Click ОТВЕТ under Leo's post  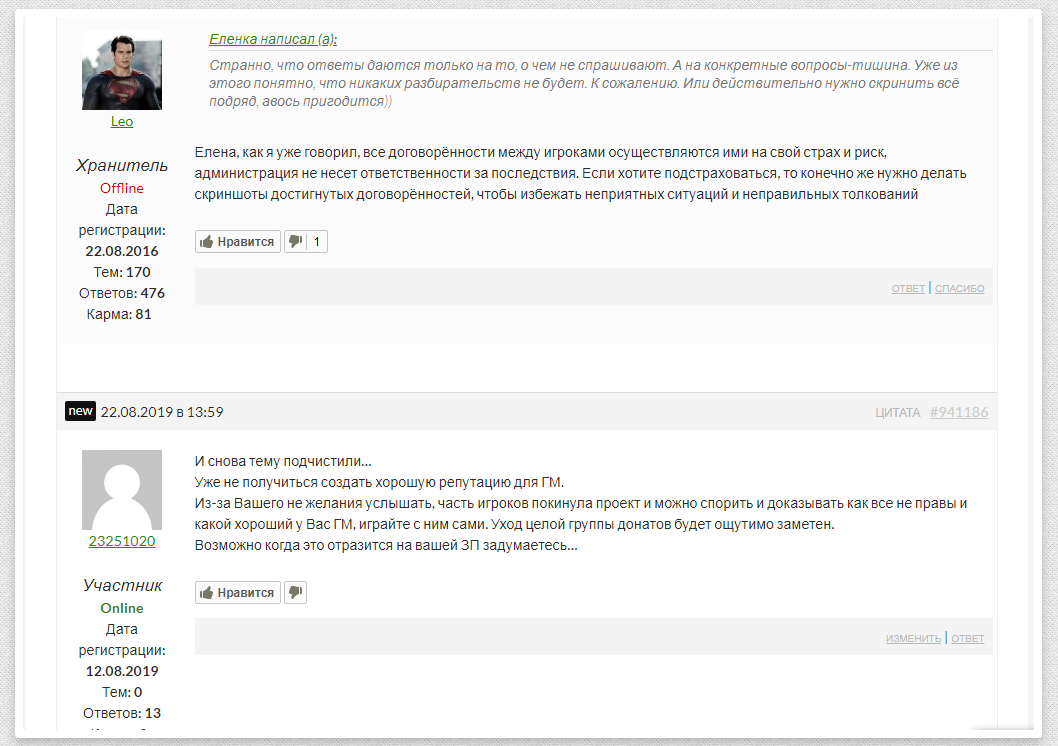(x=908, y=289)
